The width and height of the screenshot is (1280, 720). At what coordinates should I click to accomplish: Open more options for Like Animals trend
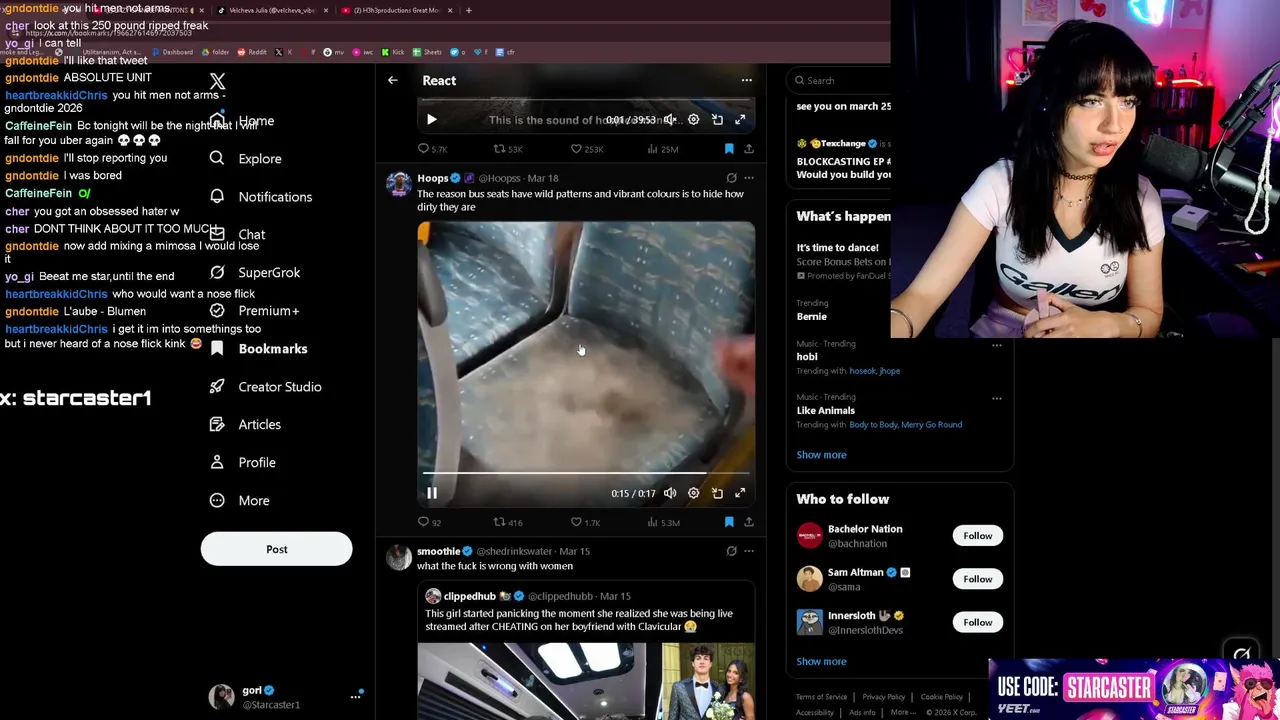tap(996, 398)
